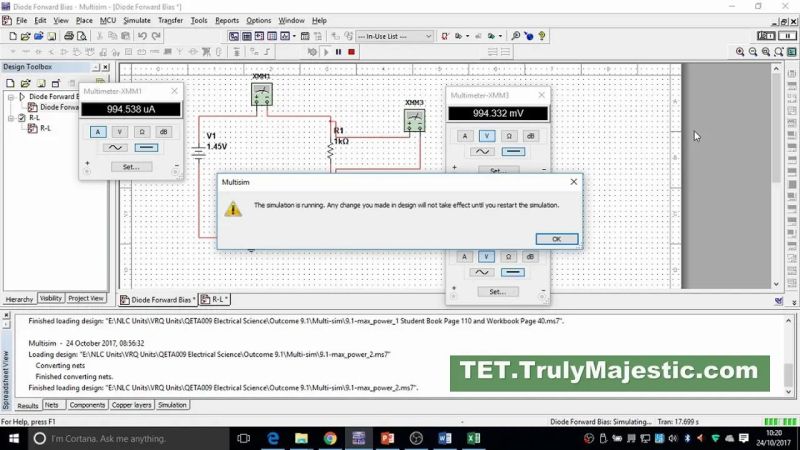Select Voltmeter mode on Multimeter-XMM1
Image resolution: width=800 pixels, height=450 pixels.
point(120,132)
